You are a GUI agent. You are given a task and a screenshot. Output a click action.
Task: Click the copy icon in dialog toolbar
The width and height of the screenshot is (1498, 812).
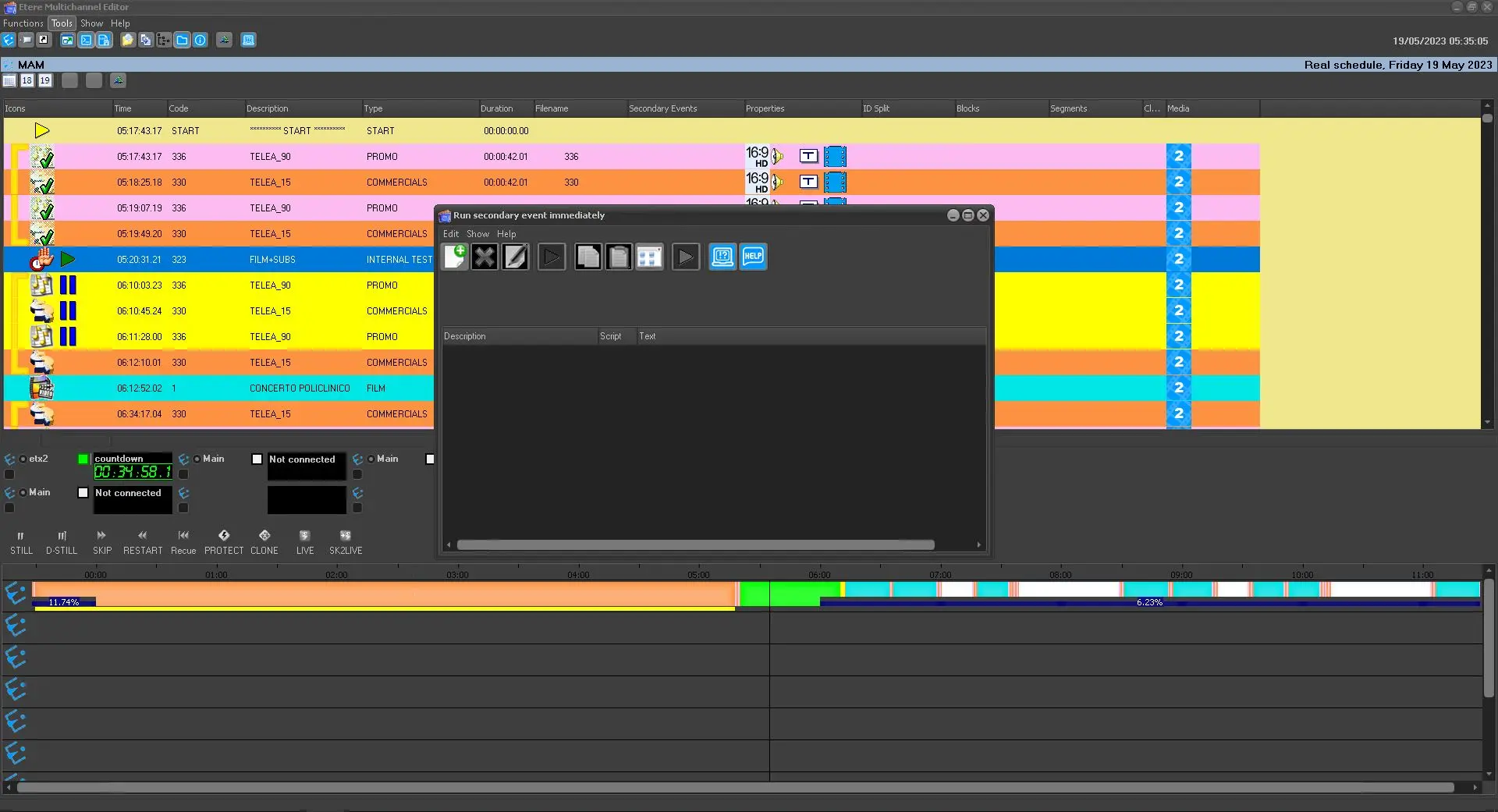tap(587, 257)
